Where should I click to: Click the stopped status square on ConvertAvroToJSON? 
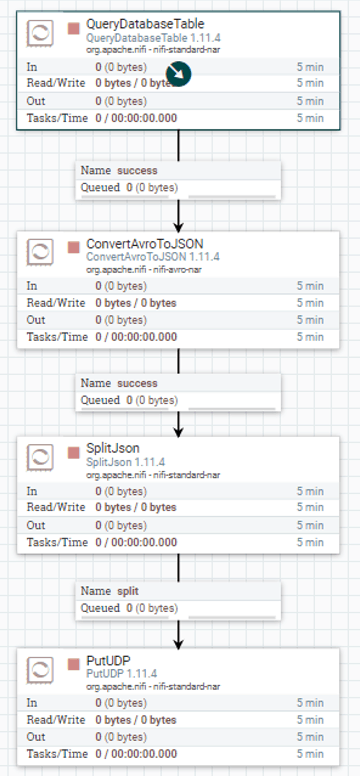[74, 247]
